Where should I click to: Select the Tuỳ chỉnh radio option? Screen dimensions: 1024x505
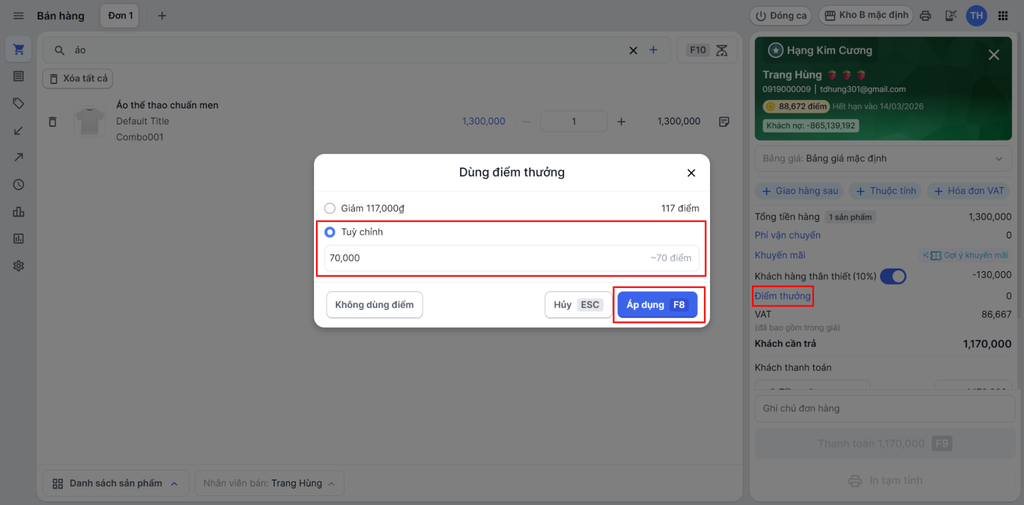pyautogui.click(x=330, y=232)
